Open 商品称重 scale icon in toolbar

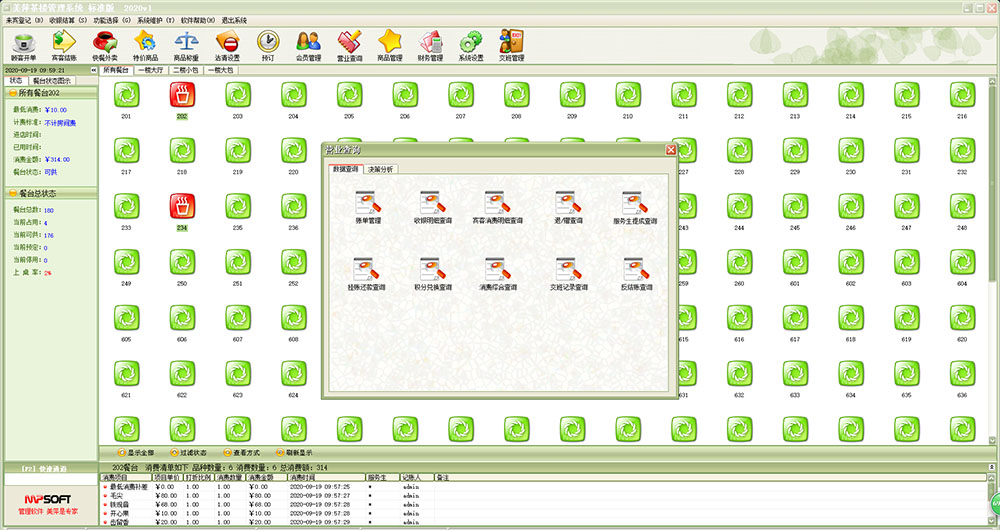[186, 44]
